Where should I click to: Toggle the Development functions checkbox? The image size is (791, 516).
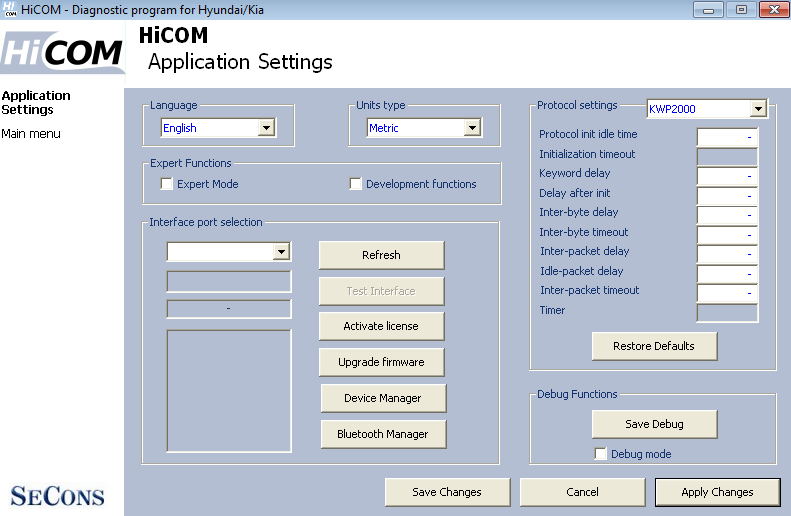tap(356, 184)
